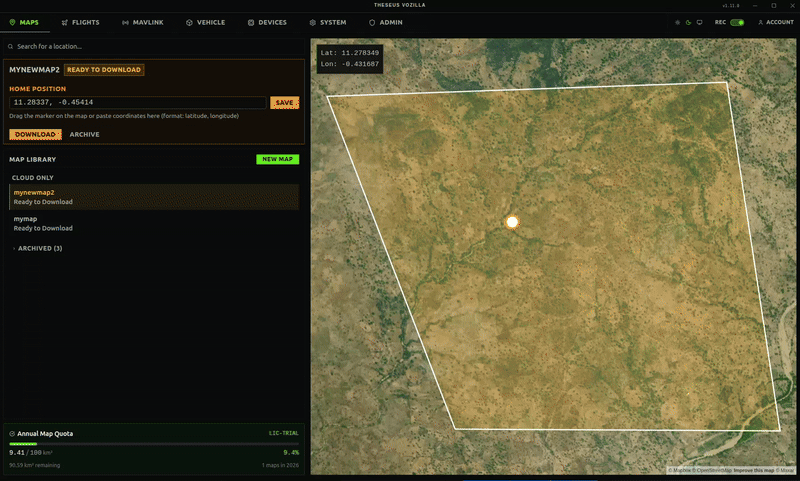Click the home position coordinates field
Image resolution: width=800 pixels, height=481 pixels.
[137, 102]
